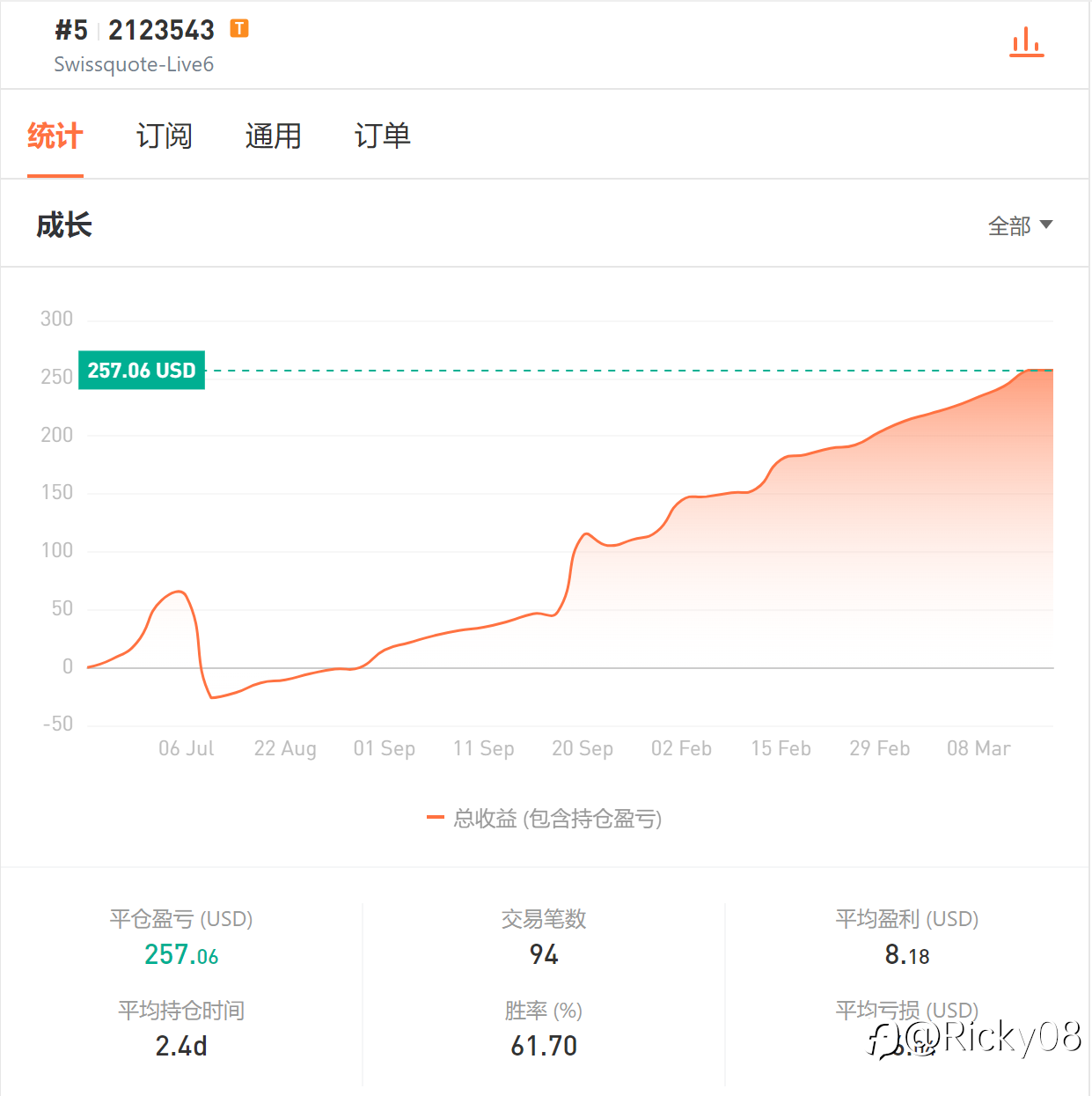Switch to the 订阅 tab
This screenshot has height=1096, width=1092.
coord(164,136)
